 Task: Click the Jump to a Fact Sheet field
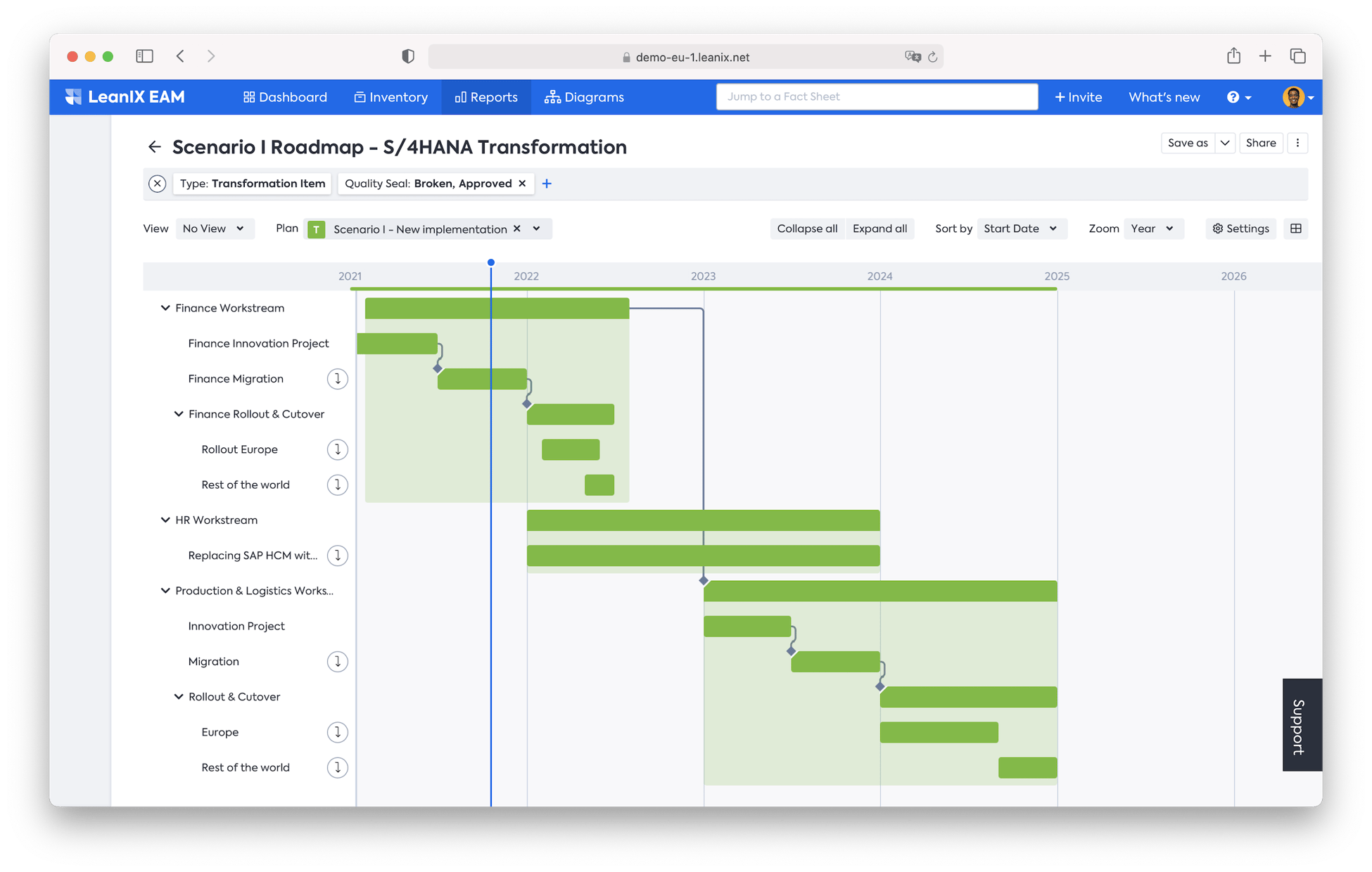pos(877,96)
